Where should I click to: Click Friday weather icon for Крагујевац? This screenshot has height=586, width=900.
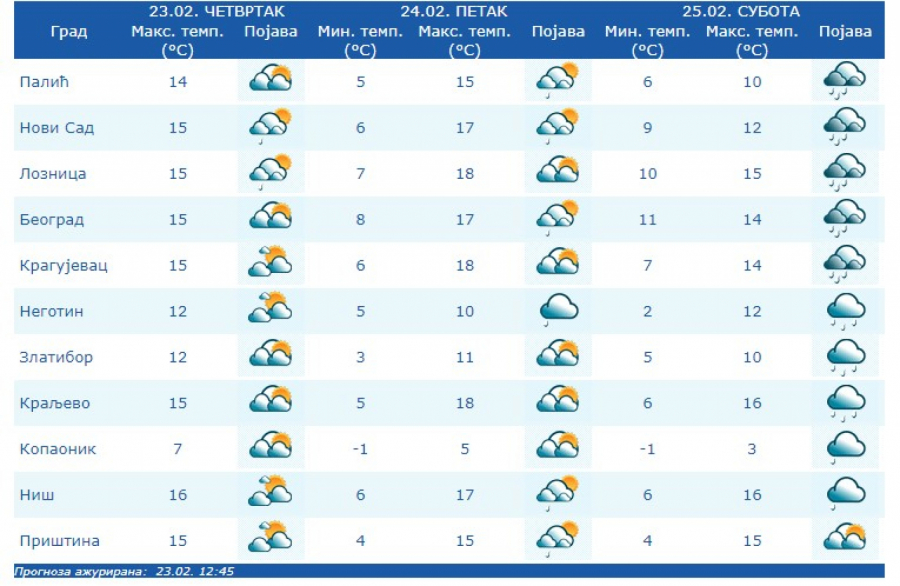pyautogui.click(x=558, y=265)
